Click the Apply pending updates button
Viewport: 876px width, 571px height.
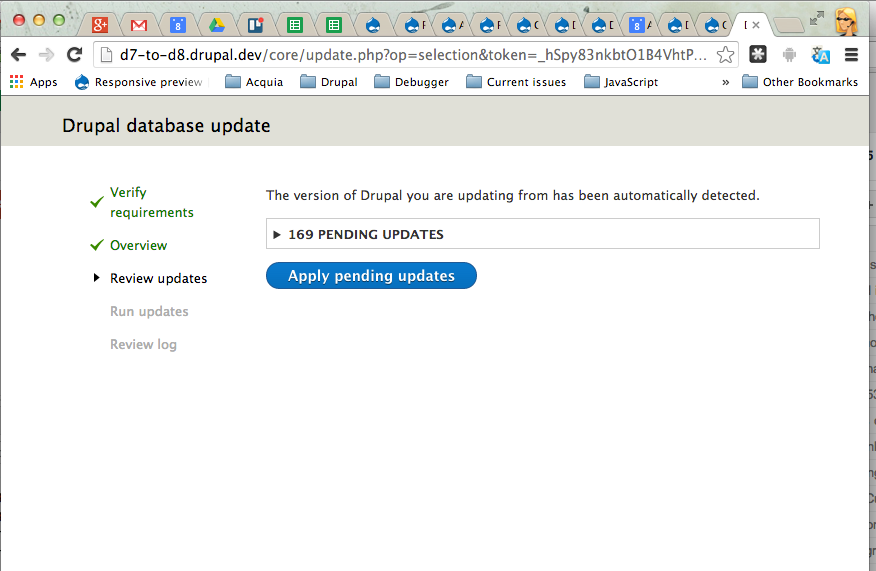371,275
